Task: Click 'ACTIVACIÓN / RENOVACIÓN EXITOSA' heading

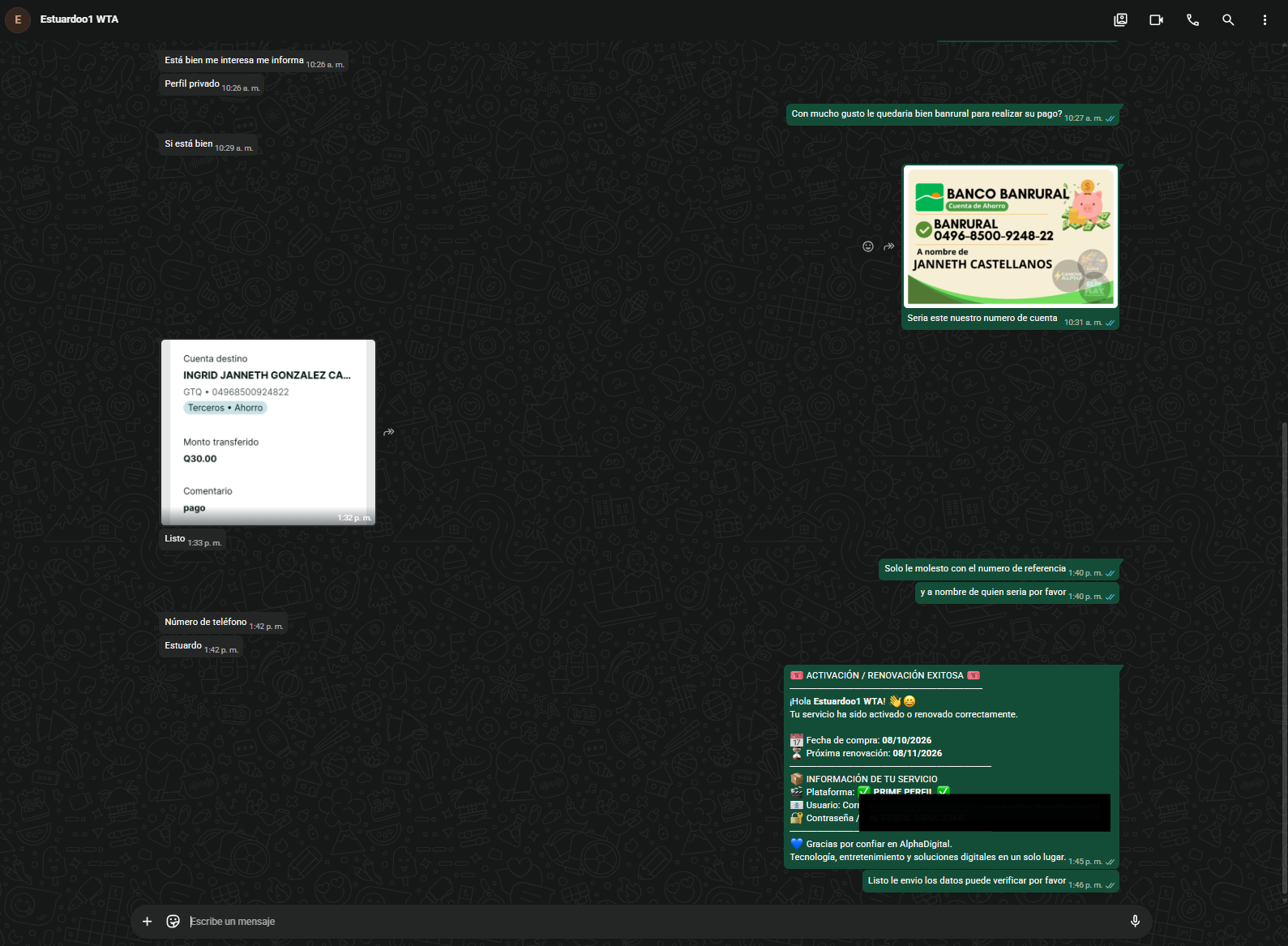Action: point(884,675)
